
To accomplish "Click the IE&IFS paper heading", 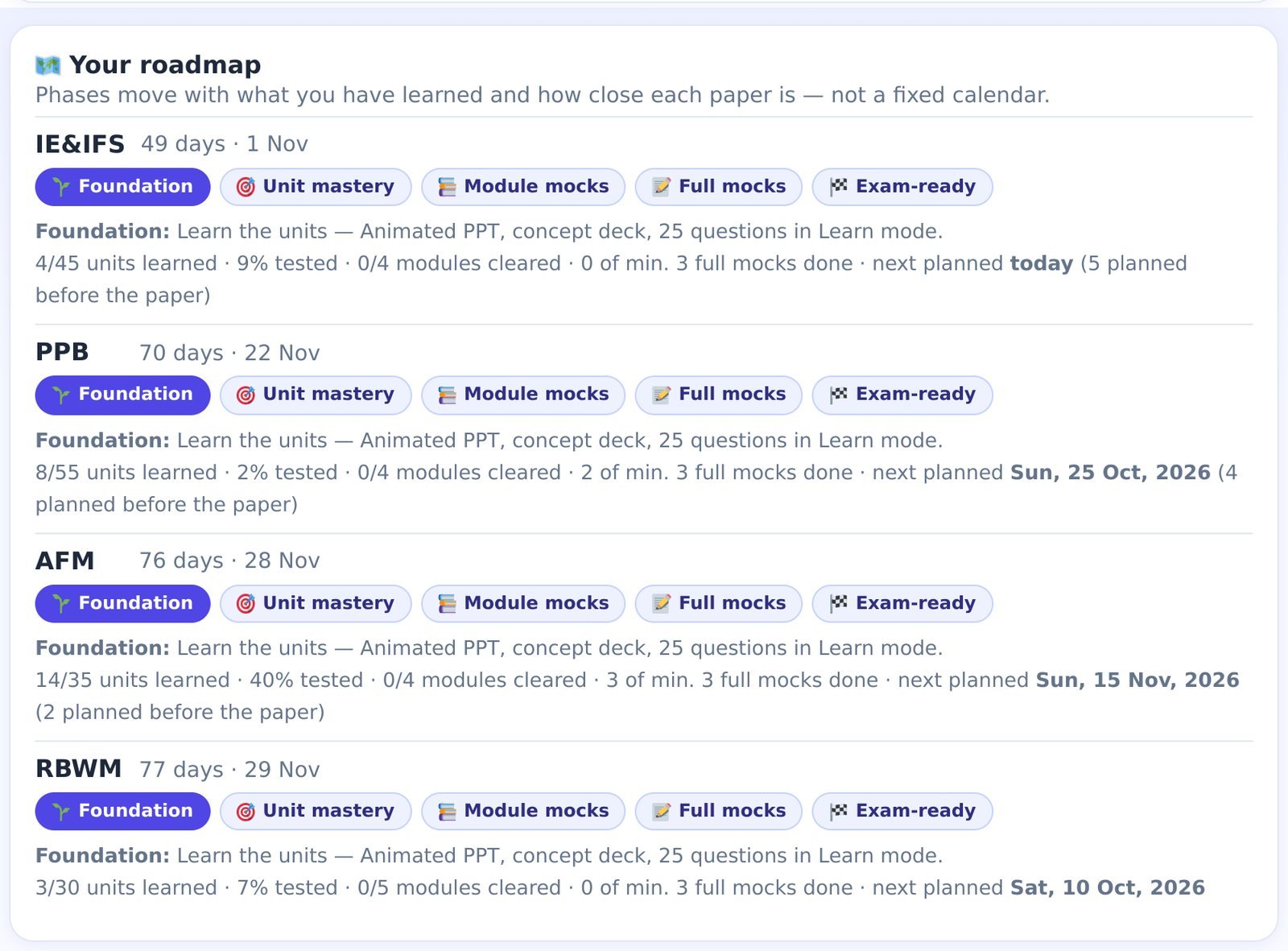I will coord(80,144).
